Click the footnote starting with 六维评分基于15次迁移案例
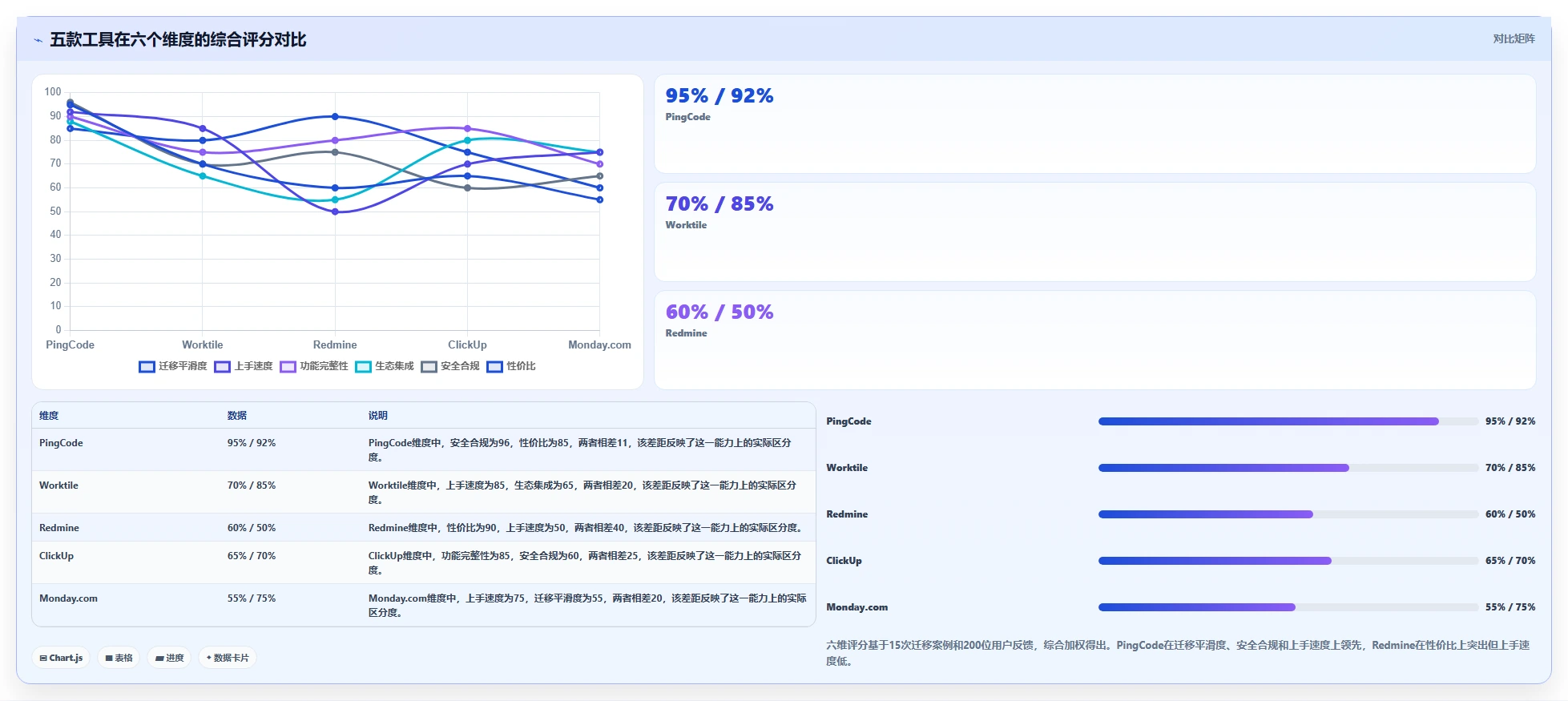The height and width of the screenshot is (701, 1568). (1178, 653)
